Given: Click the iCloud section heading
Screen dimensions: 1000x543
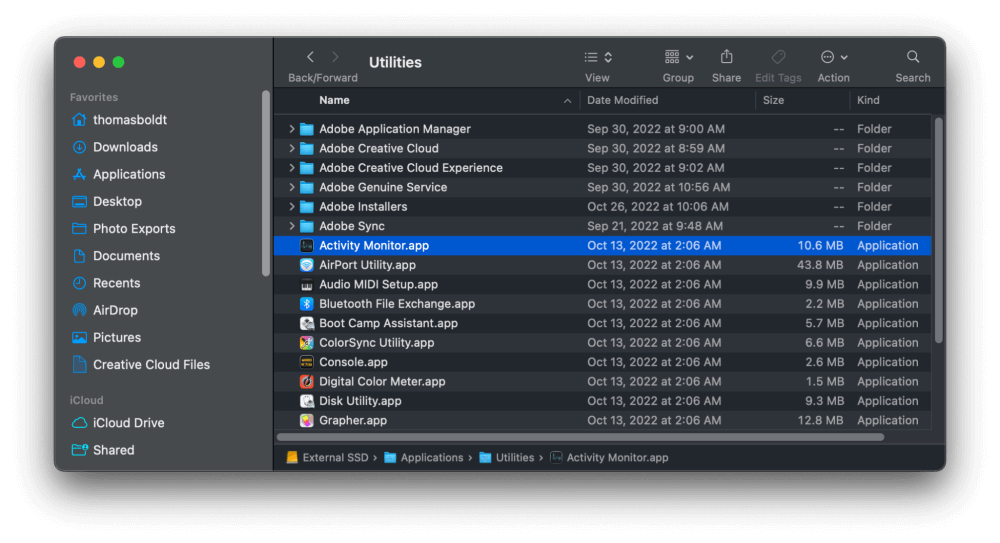Looking at the screenshot, I should point(86,400).
